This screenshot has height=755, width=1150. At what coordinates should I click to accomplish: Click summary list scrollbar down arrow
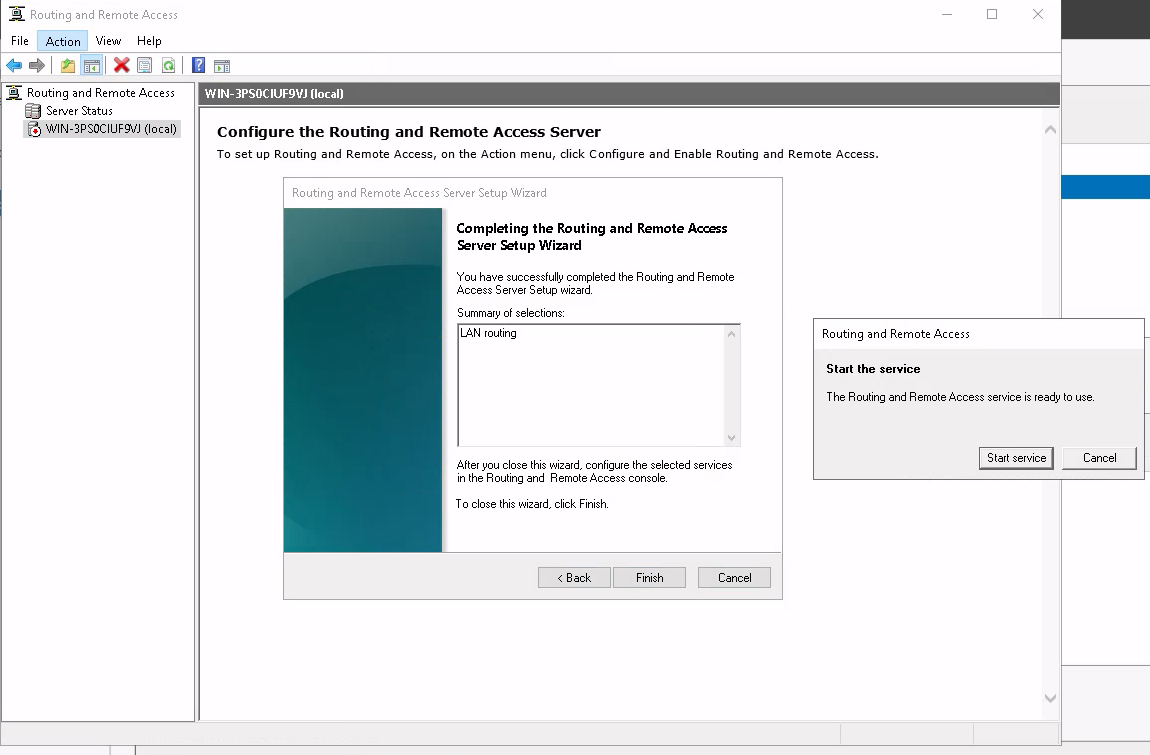tap(731, 438)
